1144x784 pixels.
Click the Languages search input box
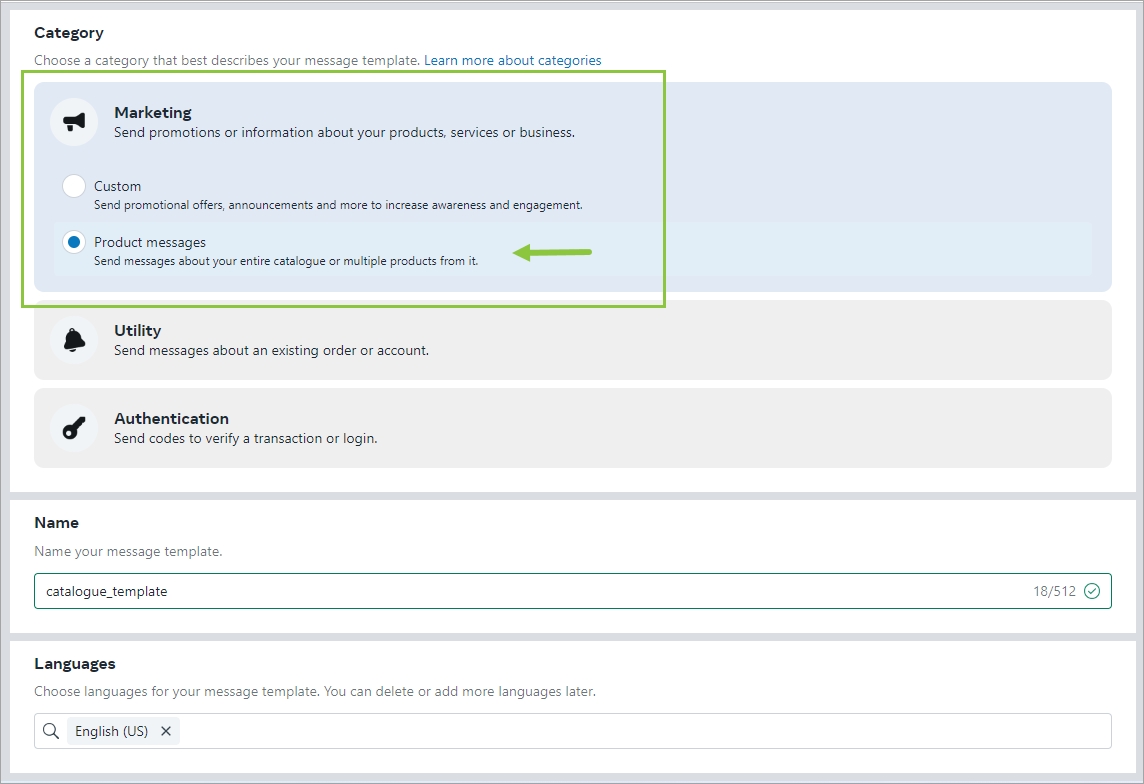(640, 731)
